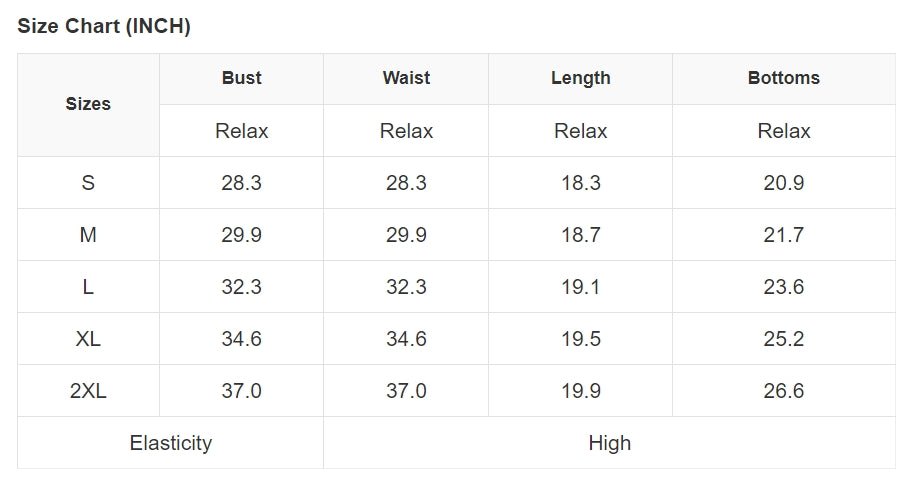Viewport: 904px width, 484px height.
Task: Click the Bust column header
Action: click(x=241, y=78)
